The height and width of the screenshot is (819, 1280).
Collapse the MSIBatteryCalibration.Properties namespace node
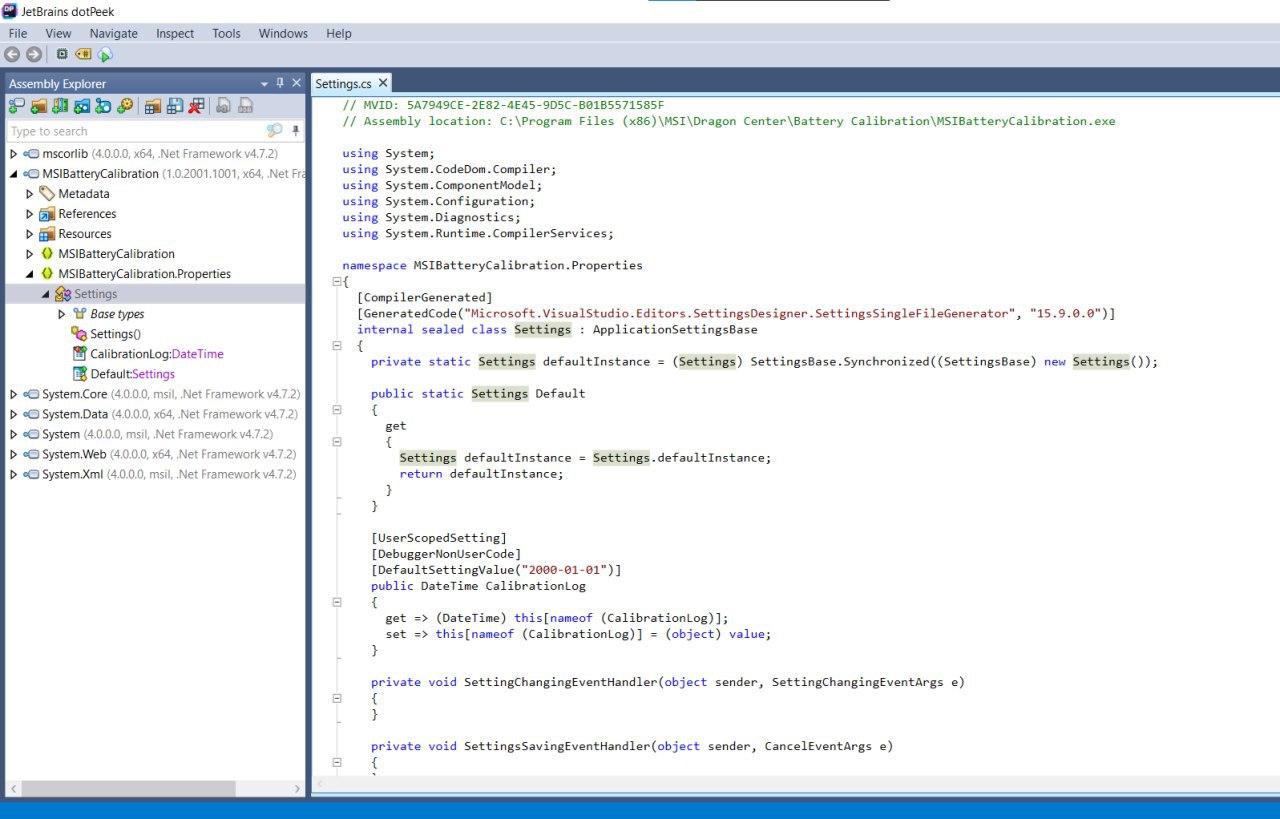tap(29, 274)
